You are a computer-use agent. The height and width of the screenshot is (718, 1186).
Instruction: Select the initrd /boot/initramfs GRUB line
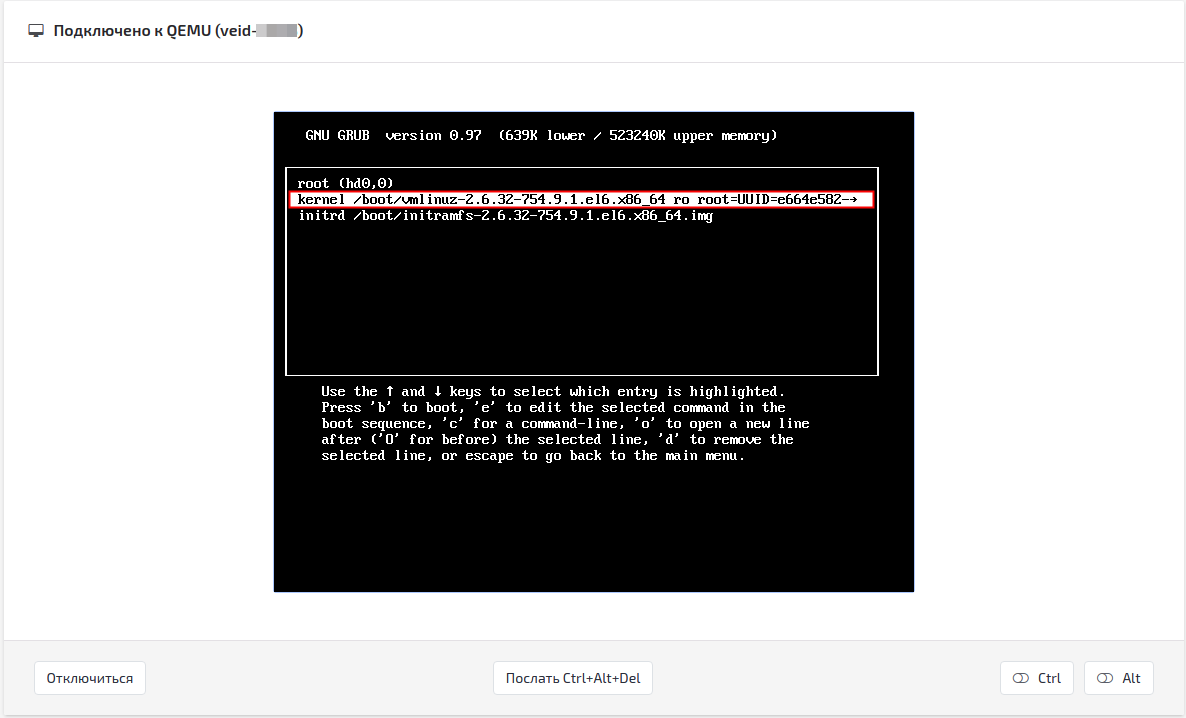pyautogui.click(x=505, y=216)
